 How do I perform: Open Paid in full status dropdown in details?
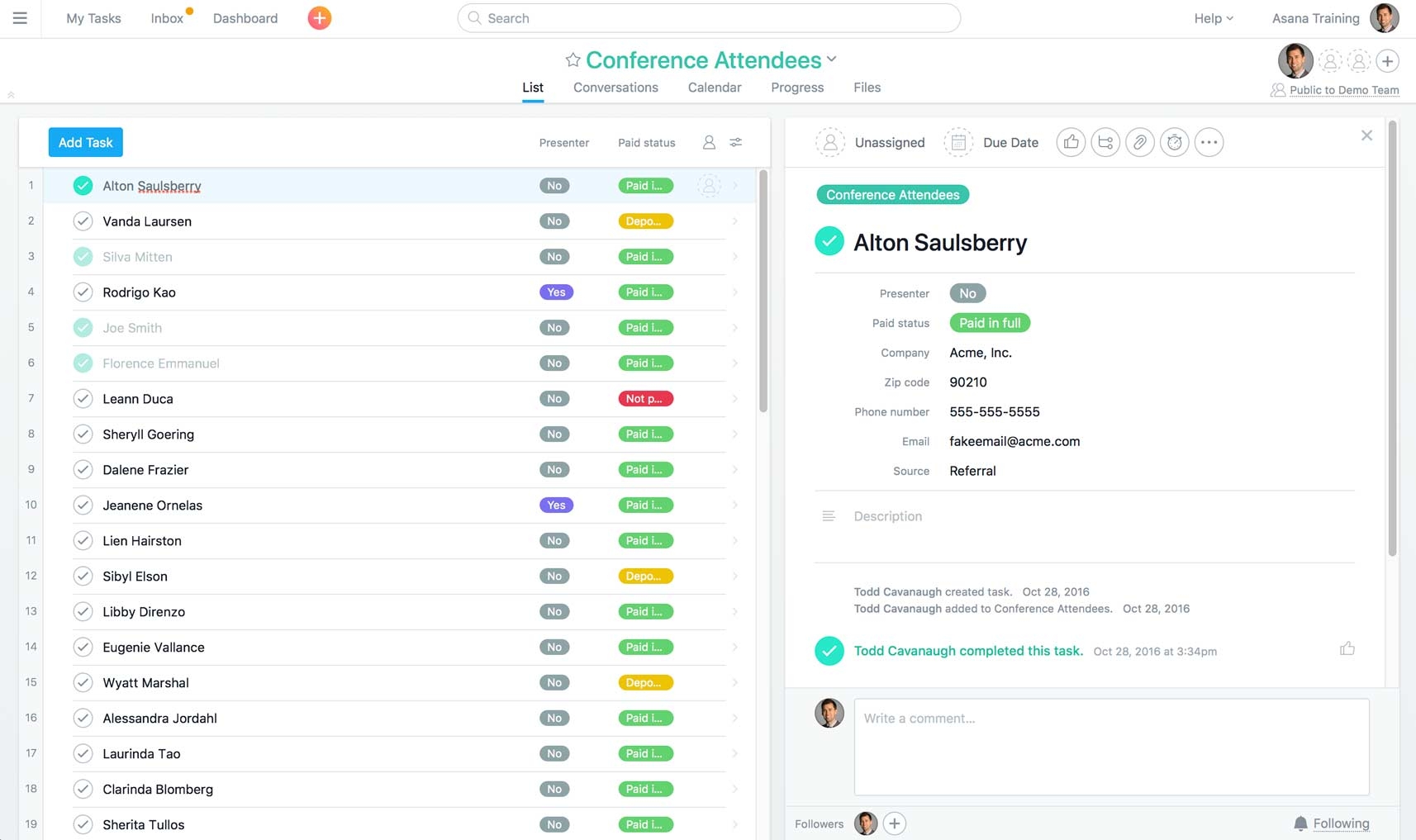[989, 323]
